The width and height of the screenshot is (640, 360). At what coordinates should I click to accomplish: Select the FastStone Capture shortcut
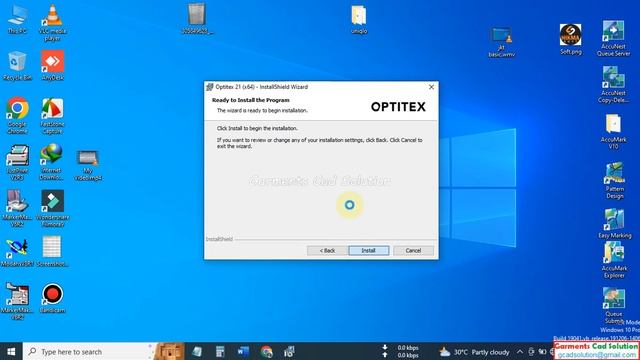(53, 115)
